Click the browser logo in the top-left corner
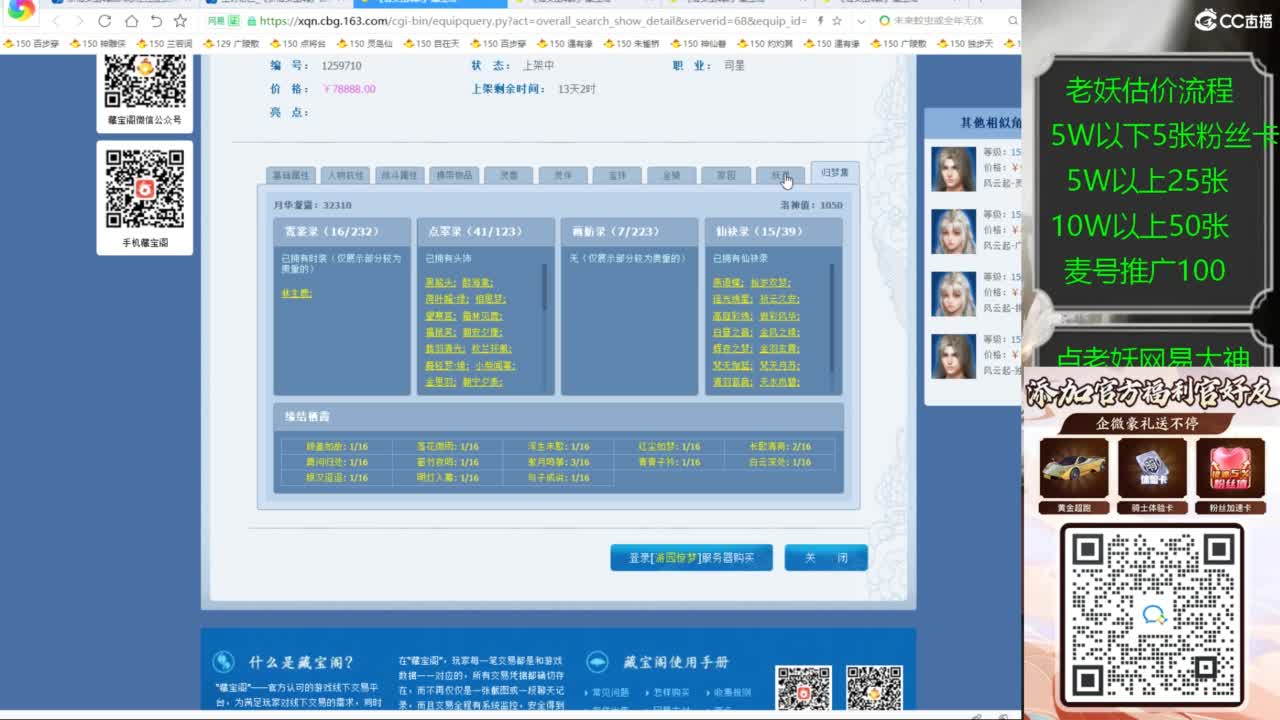Image resolution: width=1280 pixels, height=720 pixels. click(x=20, y=11)
